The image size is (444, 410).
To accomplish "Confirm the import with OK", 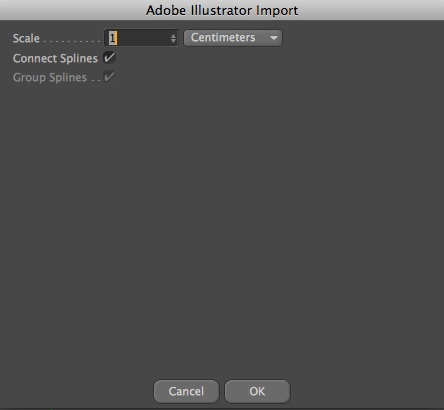I will tap(257, 391).
